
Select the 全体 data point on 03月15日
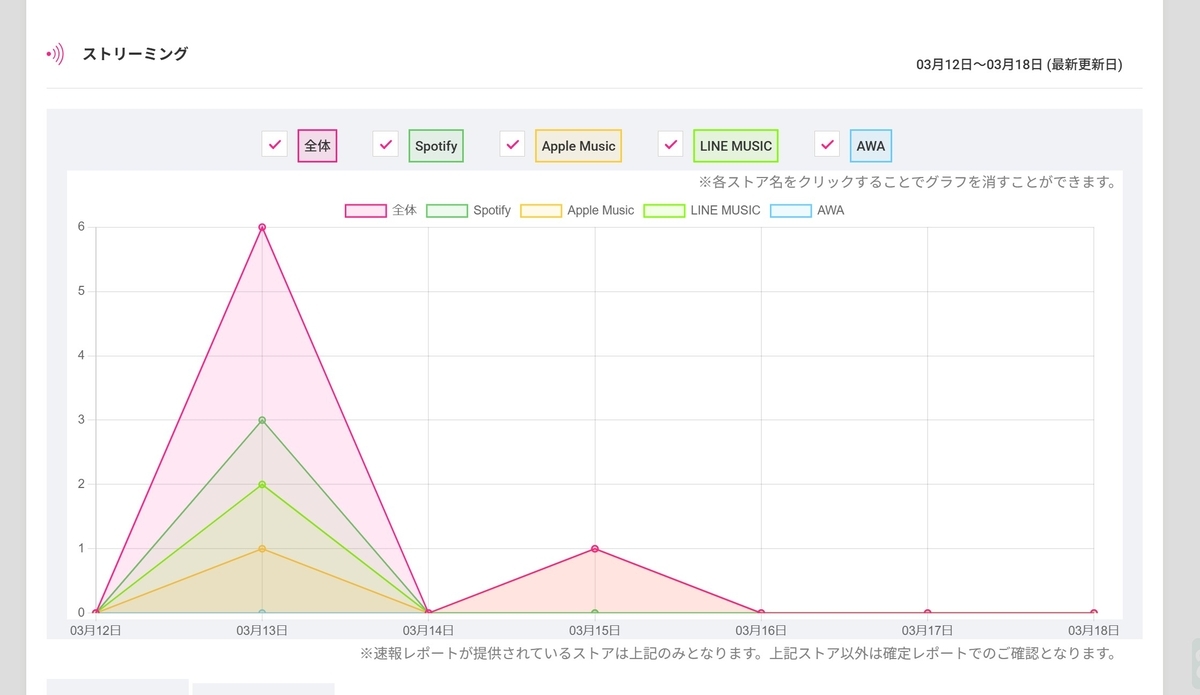595,548
